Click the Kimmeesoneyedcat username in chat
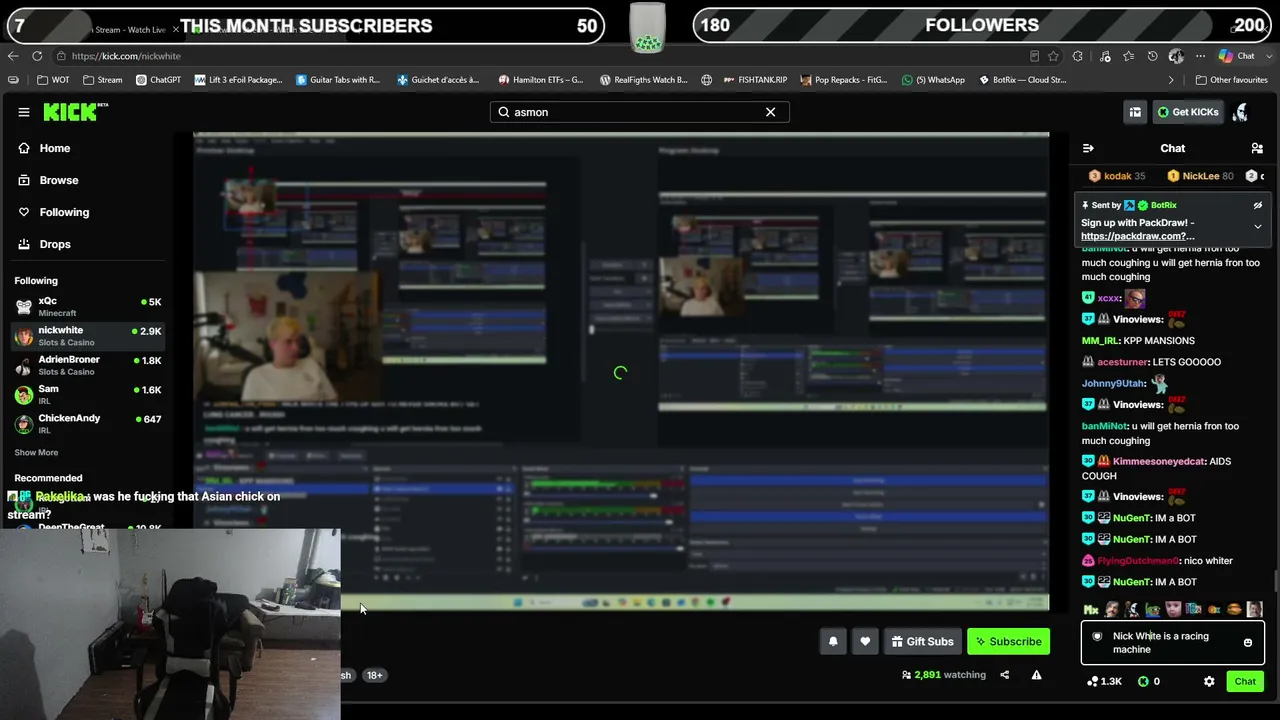This screenshot has width=1280, height=720. (1158, 461)
